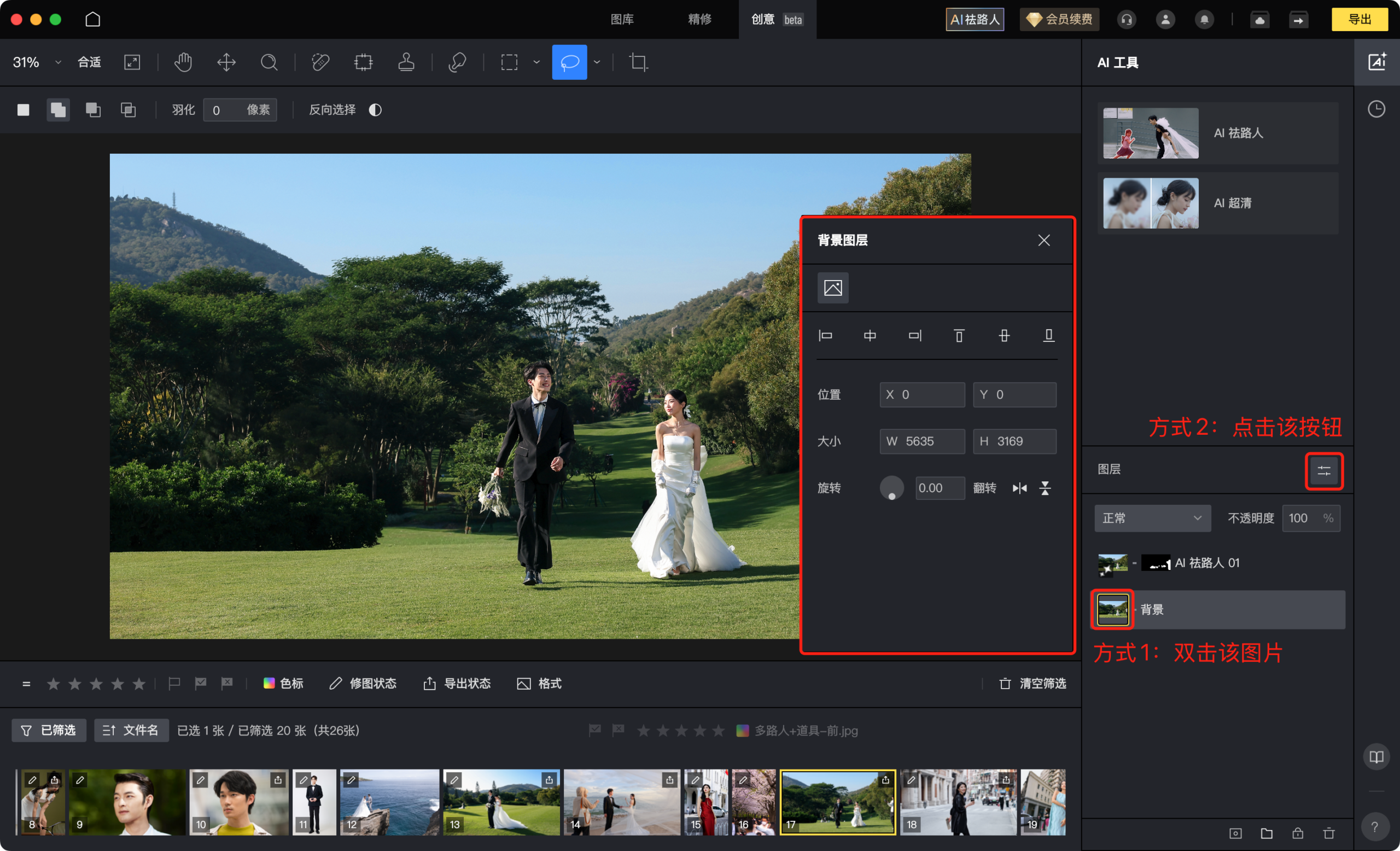Viewport: 1400px width, 851px height.
Task: Select the move tool icon
Action: click(226, 62)
